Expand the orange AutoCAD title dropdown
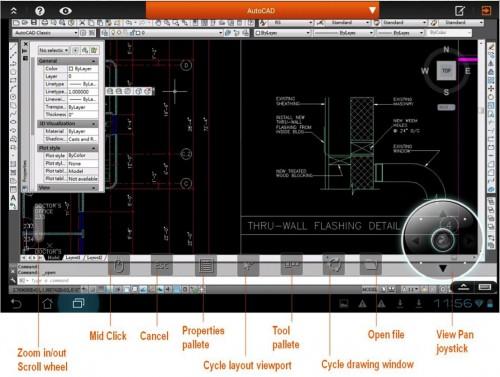The image size is (500, 377). (372, 10)
